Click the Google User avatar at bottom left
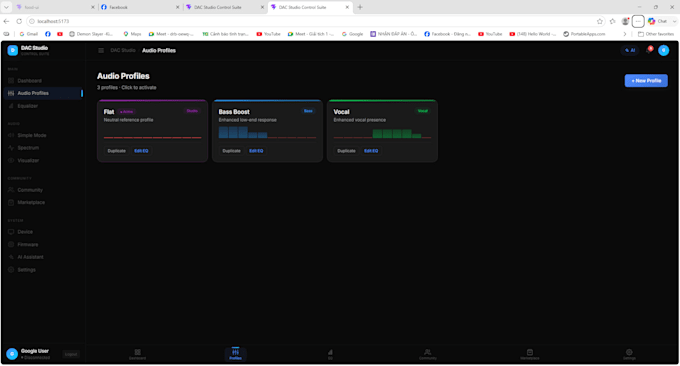The image size is (680, 366). (12, 354)
